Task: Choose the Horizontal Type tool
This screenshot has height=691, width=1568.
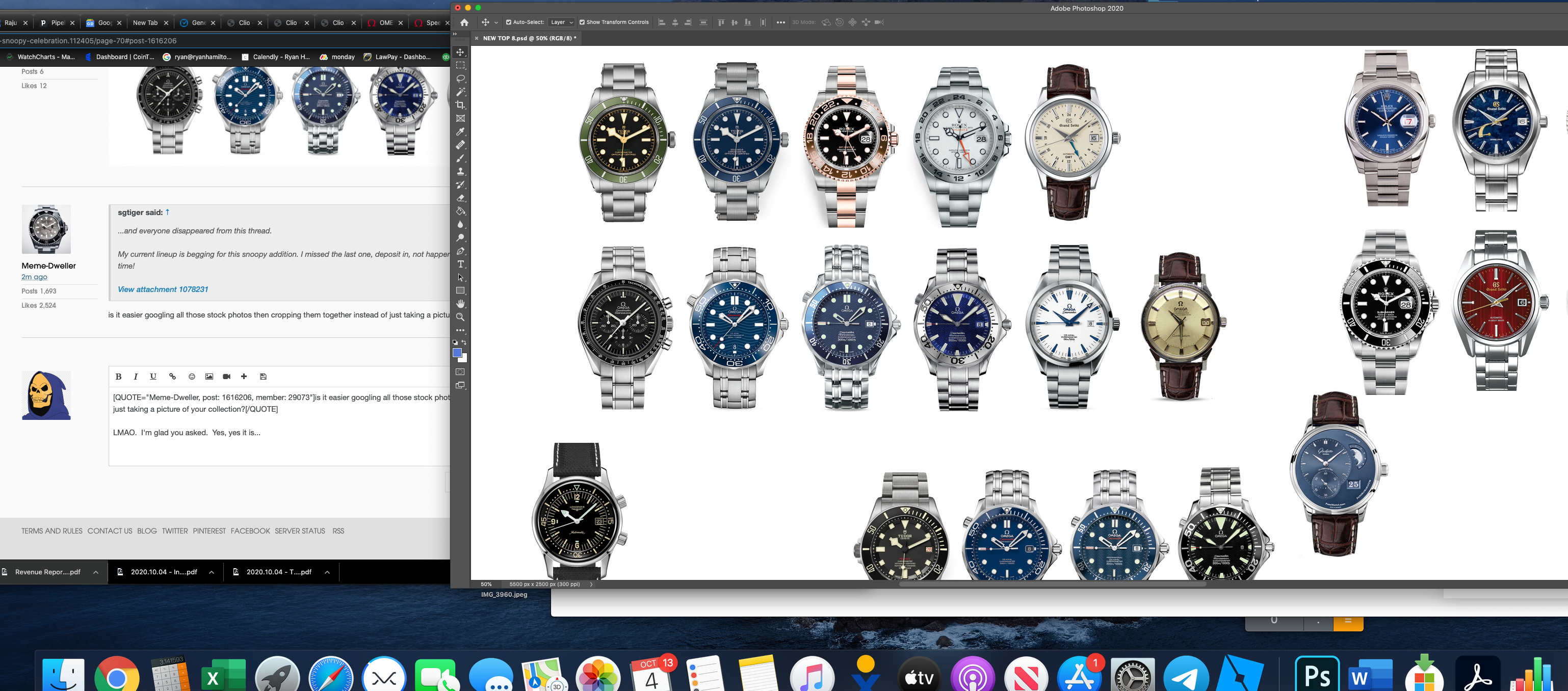Action: (460, 264)
